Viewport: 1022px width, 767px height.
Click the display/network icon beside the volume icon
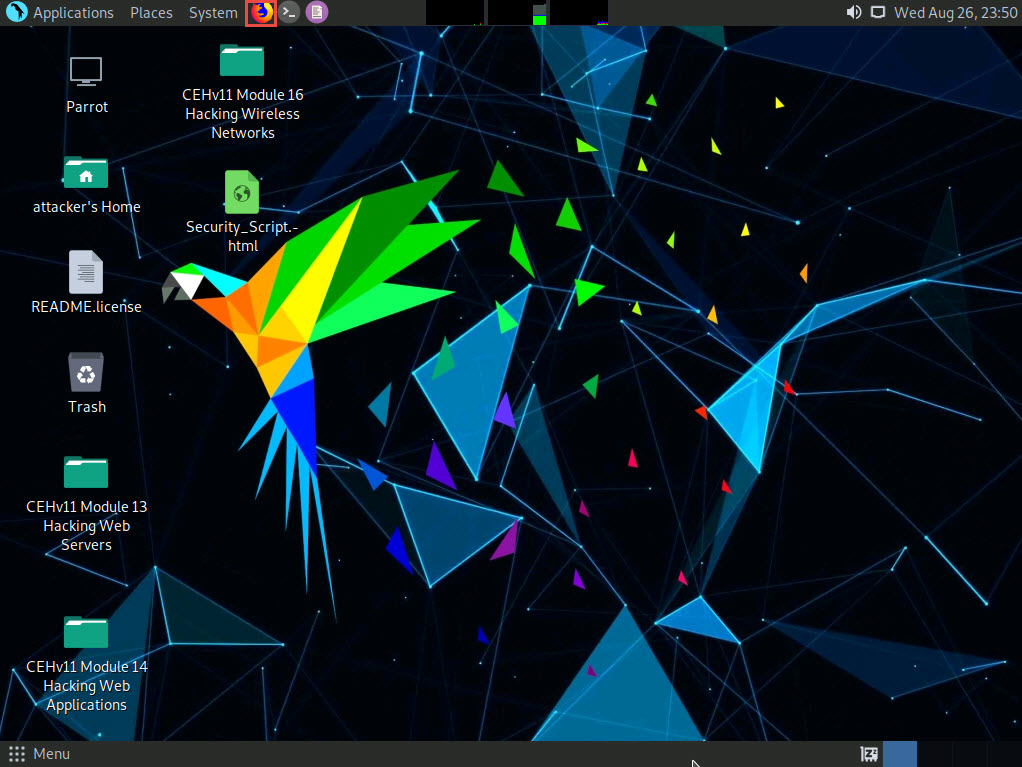pos(878,13)
